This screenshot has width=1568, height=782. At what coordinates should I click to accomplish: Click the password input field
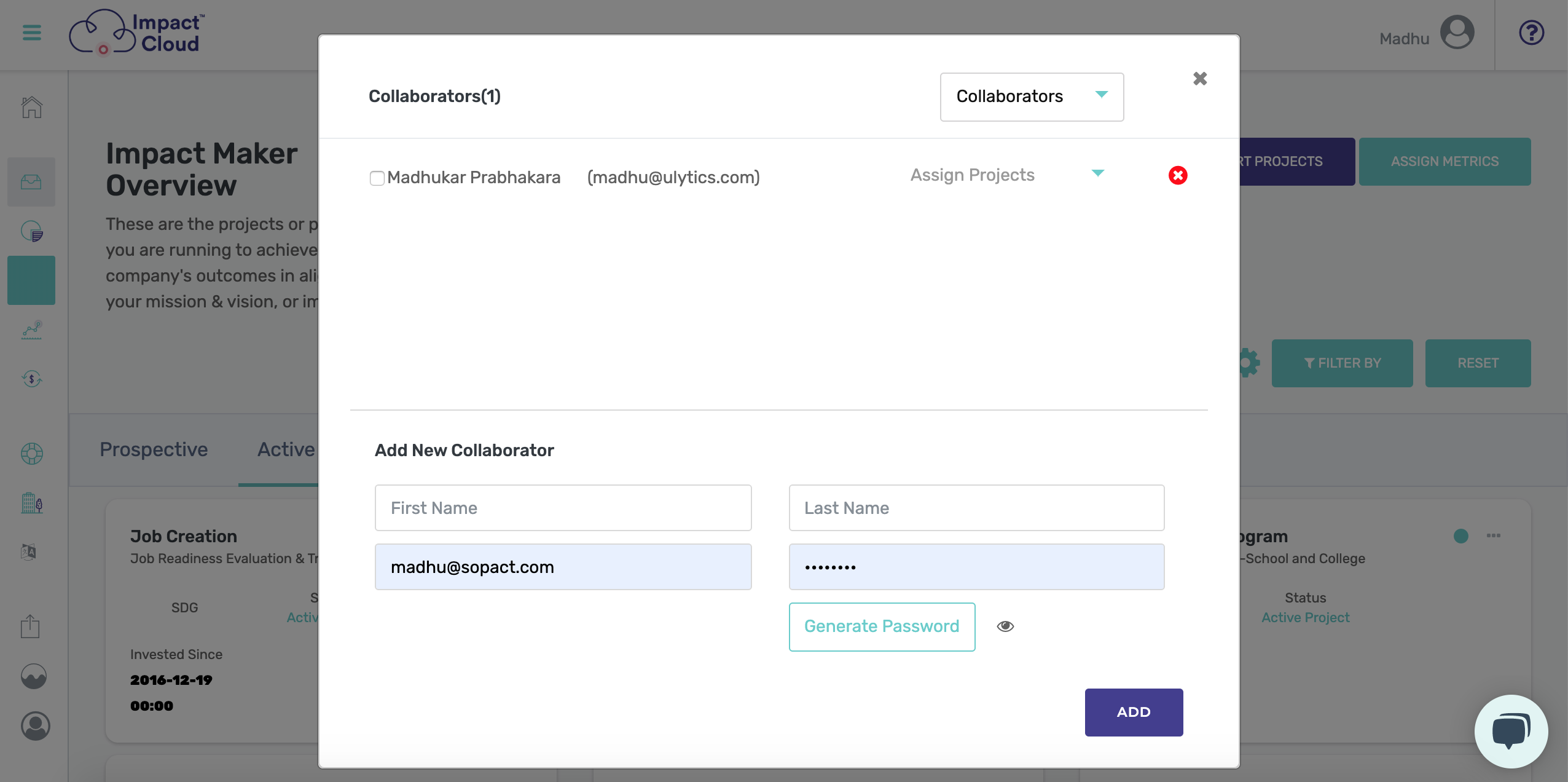click(x=977, y=567)
